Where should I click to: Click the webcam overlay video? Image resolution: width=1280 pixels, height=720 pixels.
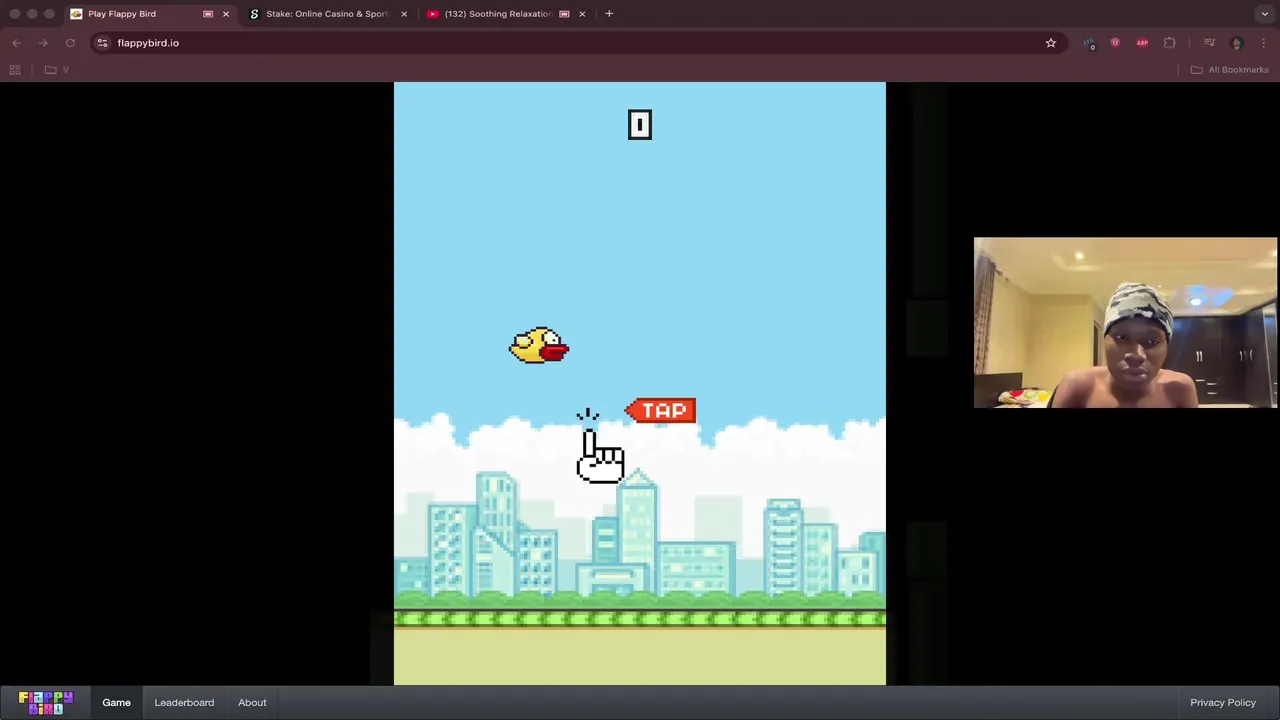1126,323
